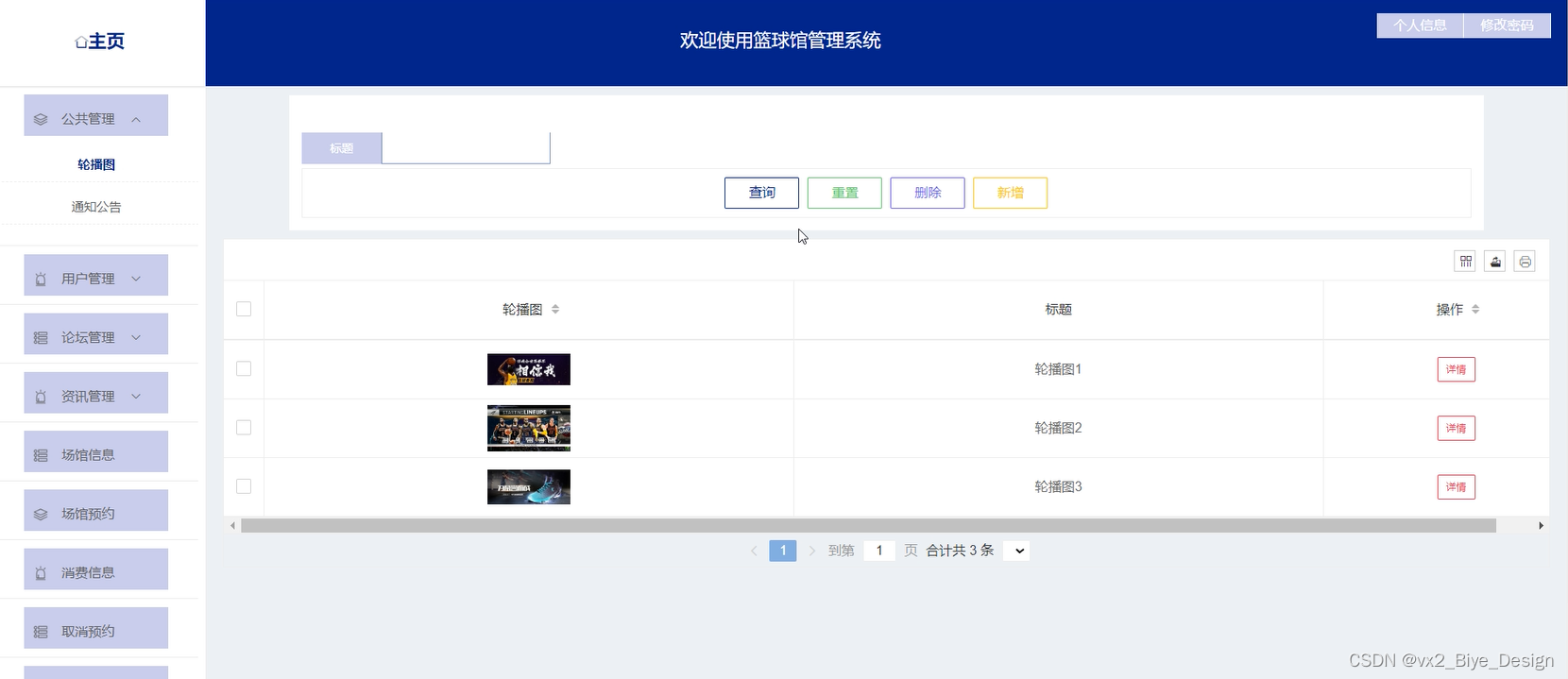Image resolution: width=1568 pixels, height=679 pixels.
Task: Click the 重置 reset button
Action: pyautogui.click(x=844, y=193)
